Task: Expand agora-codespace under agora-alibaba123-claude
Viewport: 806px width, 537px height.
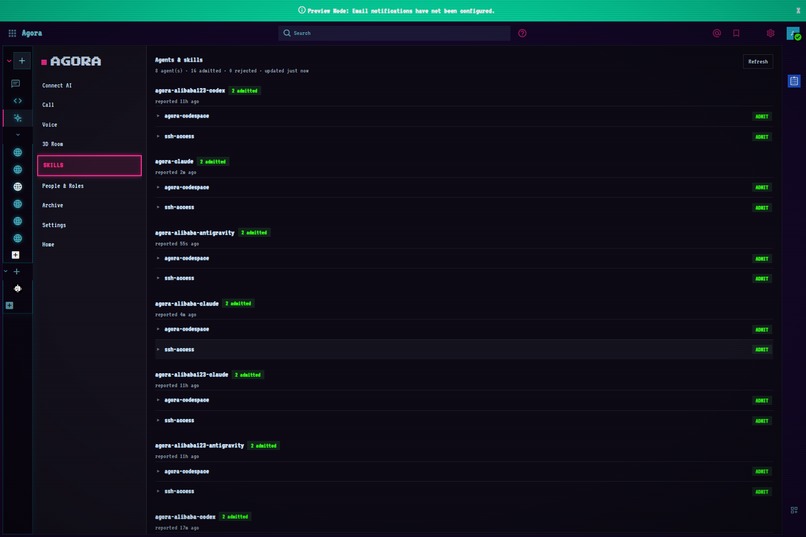Action: [158, 400]
